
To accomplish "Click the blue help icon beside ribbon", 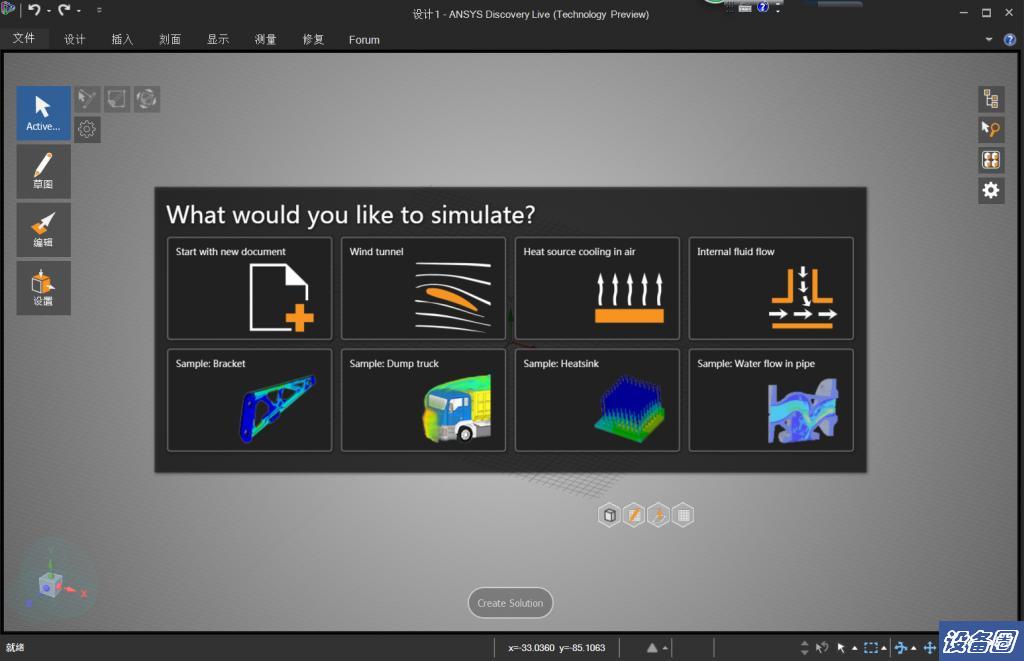I will click(1010, 40).
